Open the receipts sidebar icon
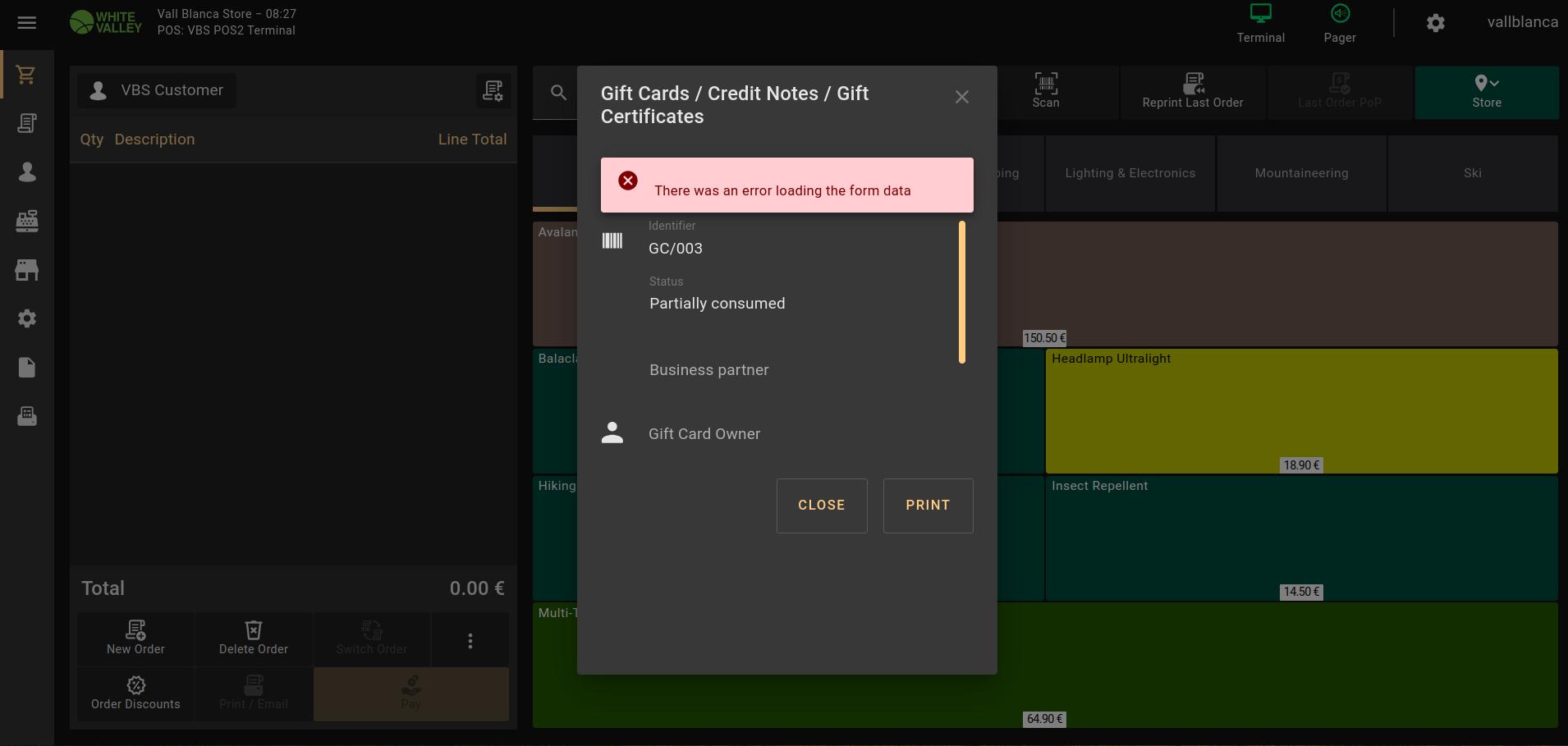The image size is (1568, 746). (x=26, y=123)
